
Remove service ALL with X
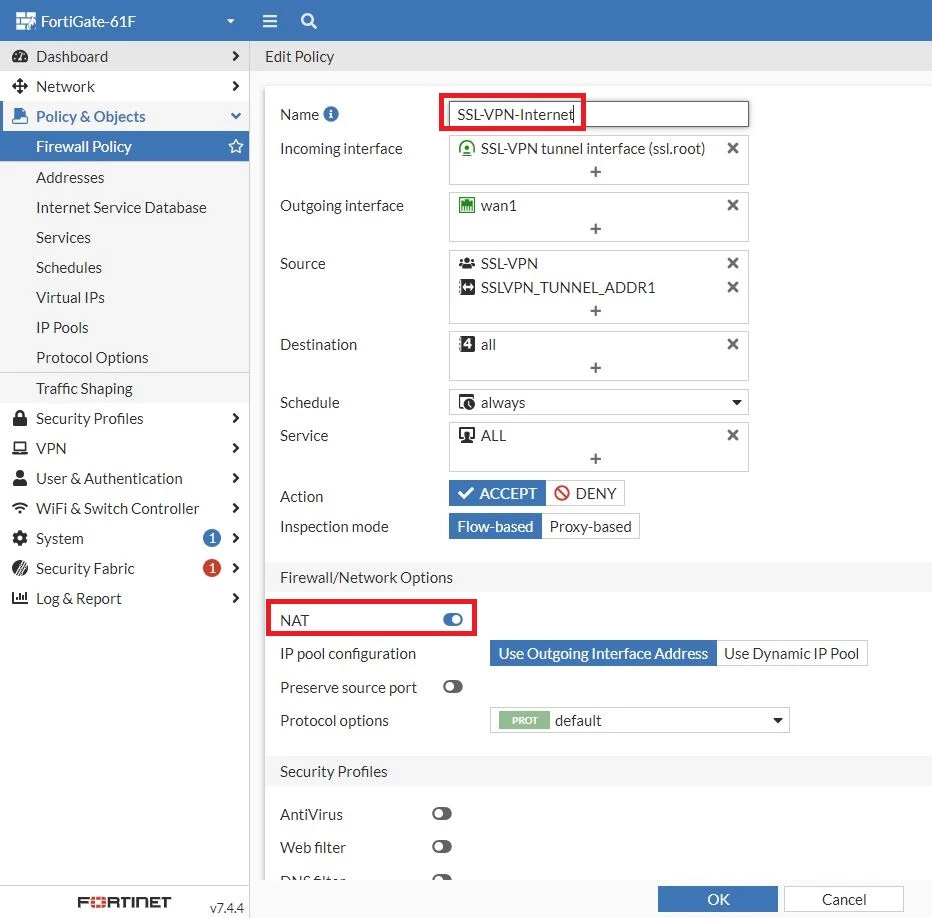(x=733, y=435)
